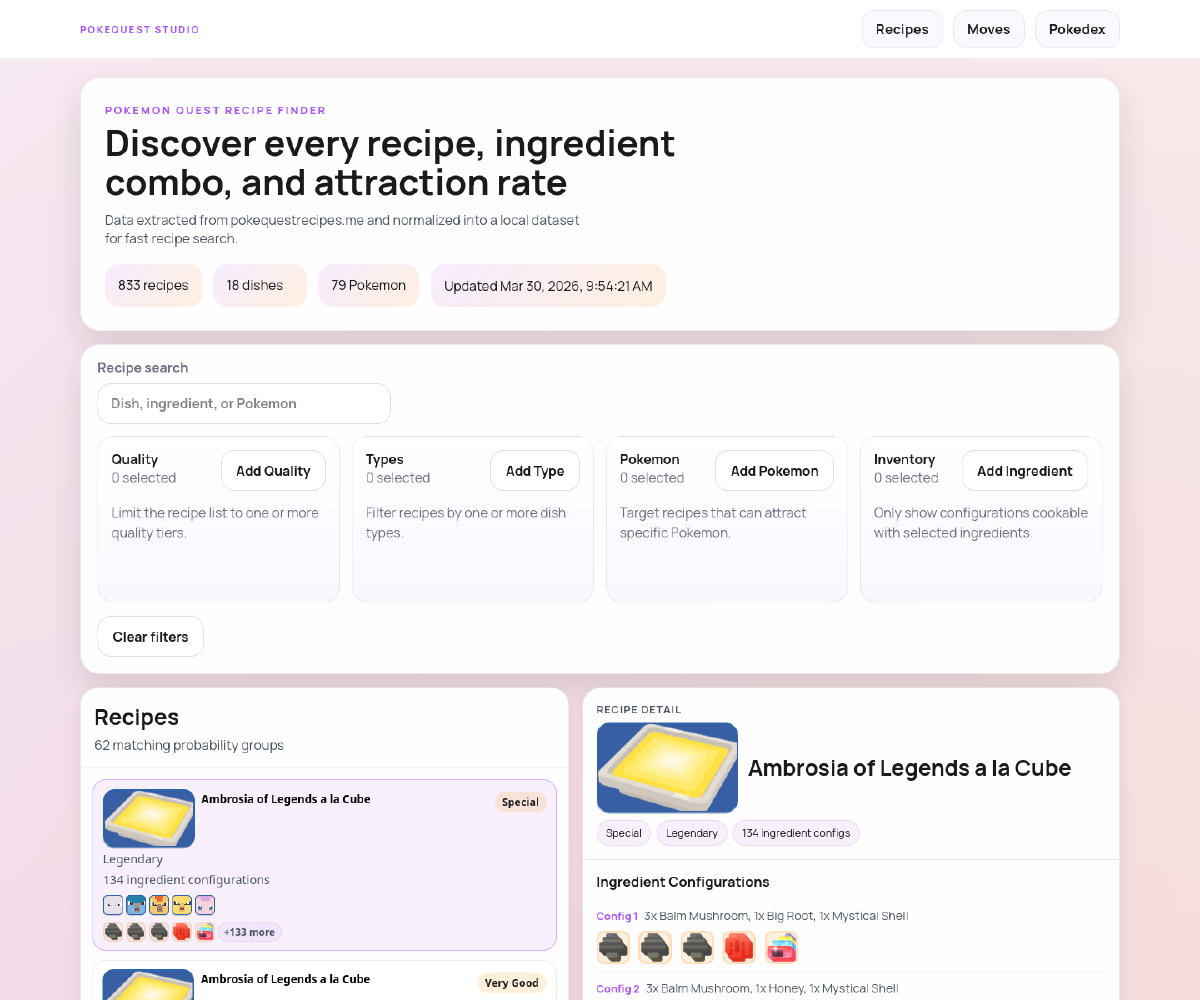
Task: Click the blue Articuno icon in recipe card
Action: (136, 905)
